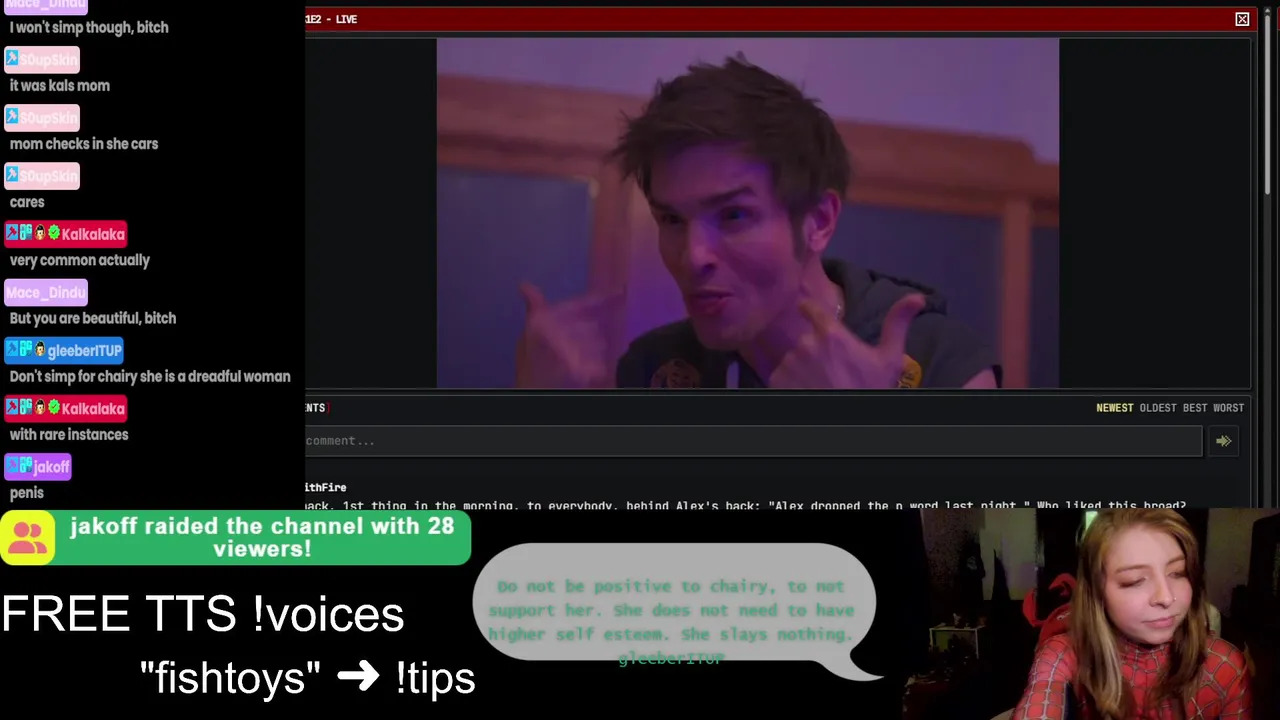Close the live video panel
This screenshot has height=720, width=1280.
tap(1242, 19)
